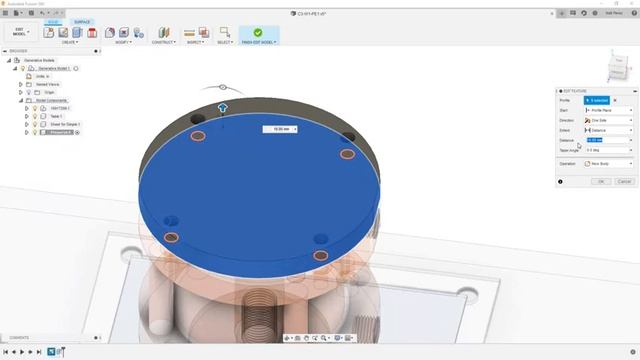Select the Delete icon in the Modify group
The width and height of the screenshot is (640, 360).
click(124, 32)
